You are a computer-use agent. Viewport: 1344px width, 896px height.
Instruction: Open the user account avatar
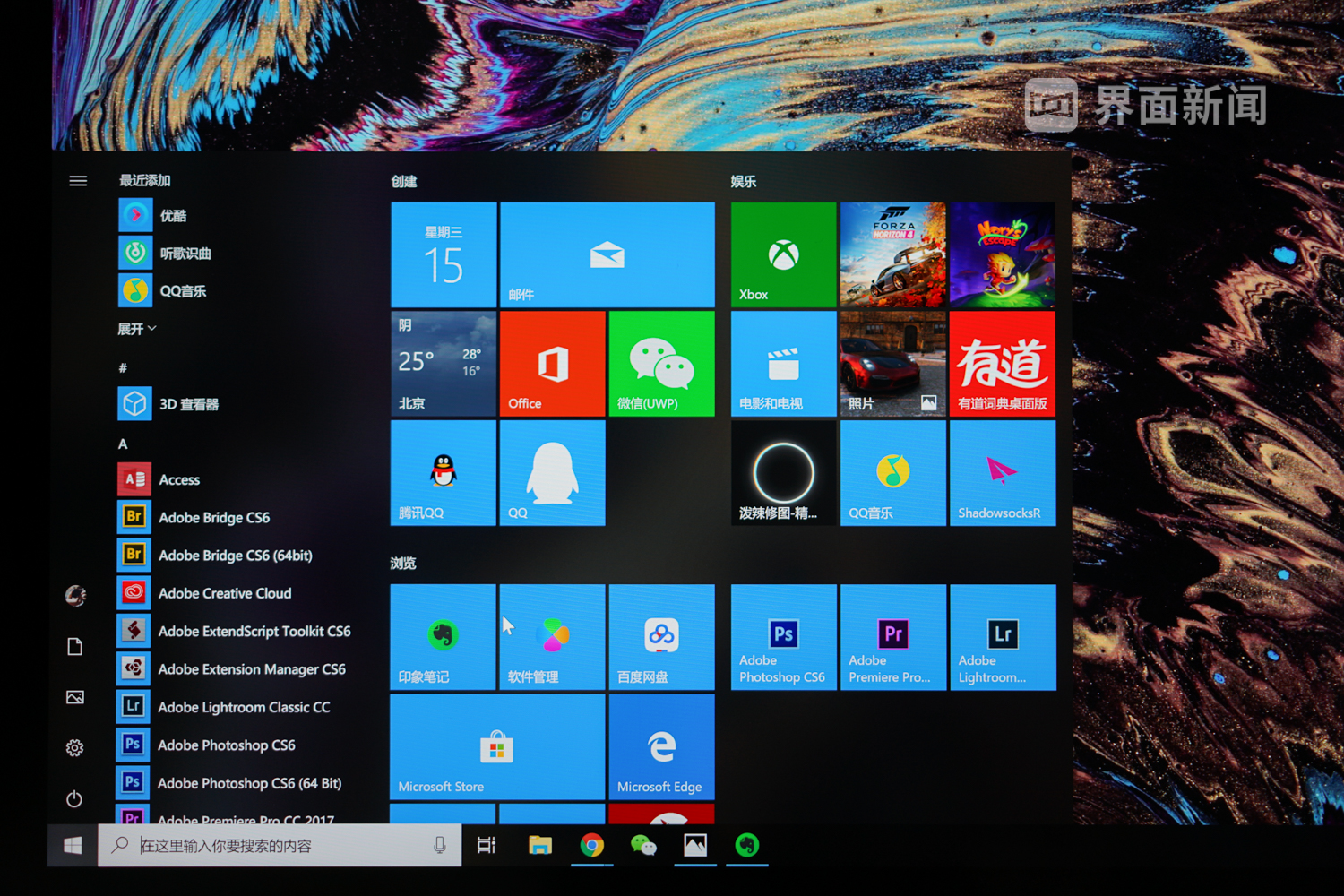click(75, 595)
